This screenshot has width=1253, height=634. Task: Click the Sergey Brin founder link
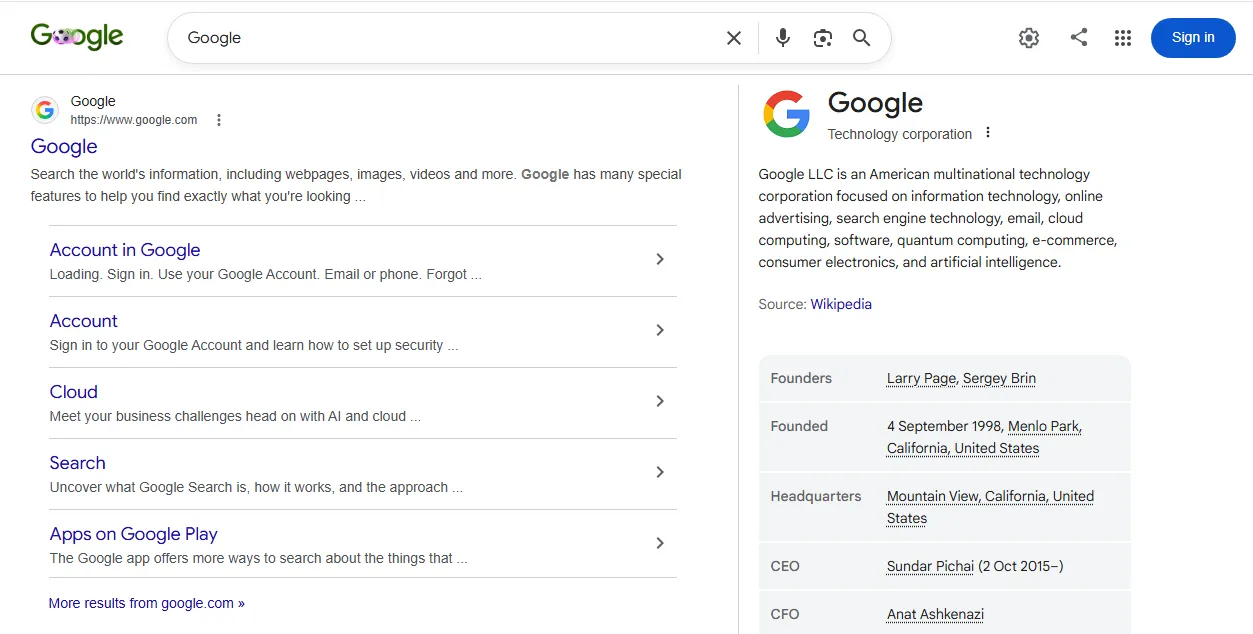point(999,378)
